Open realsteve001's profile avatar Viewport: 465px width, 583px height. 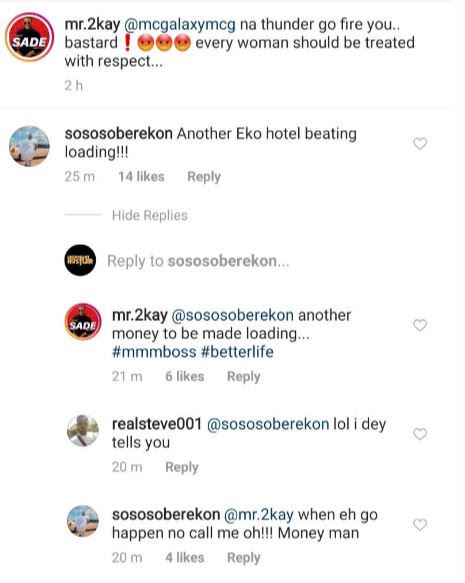point(83,430)
